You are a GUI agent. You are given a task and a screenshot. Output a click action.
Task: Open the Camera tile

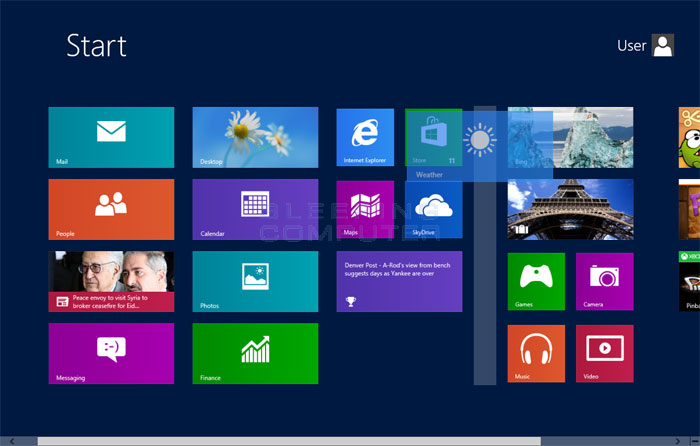point(604,281)
